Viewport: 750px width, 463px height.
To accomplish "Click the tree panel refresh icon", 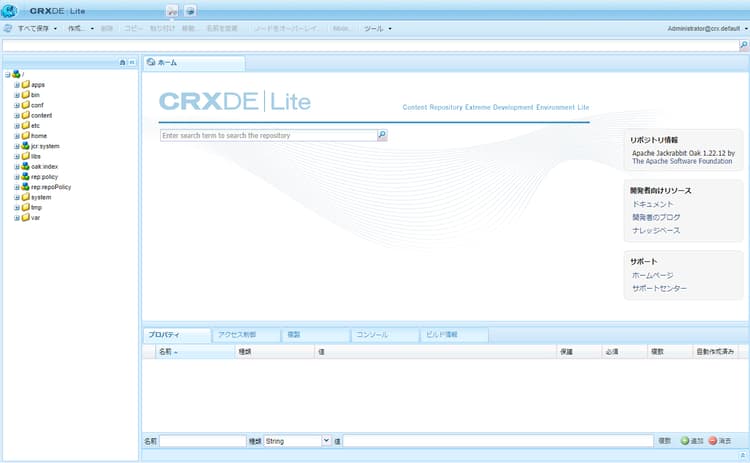I will coord(122,62).
